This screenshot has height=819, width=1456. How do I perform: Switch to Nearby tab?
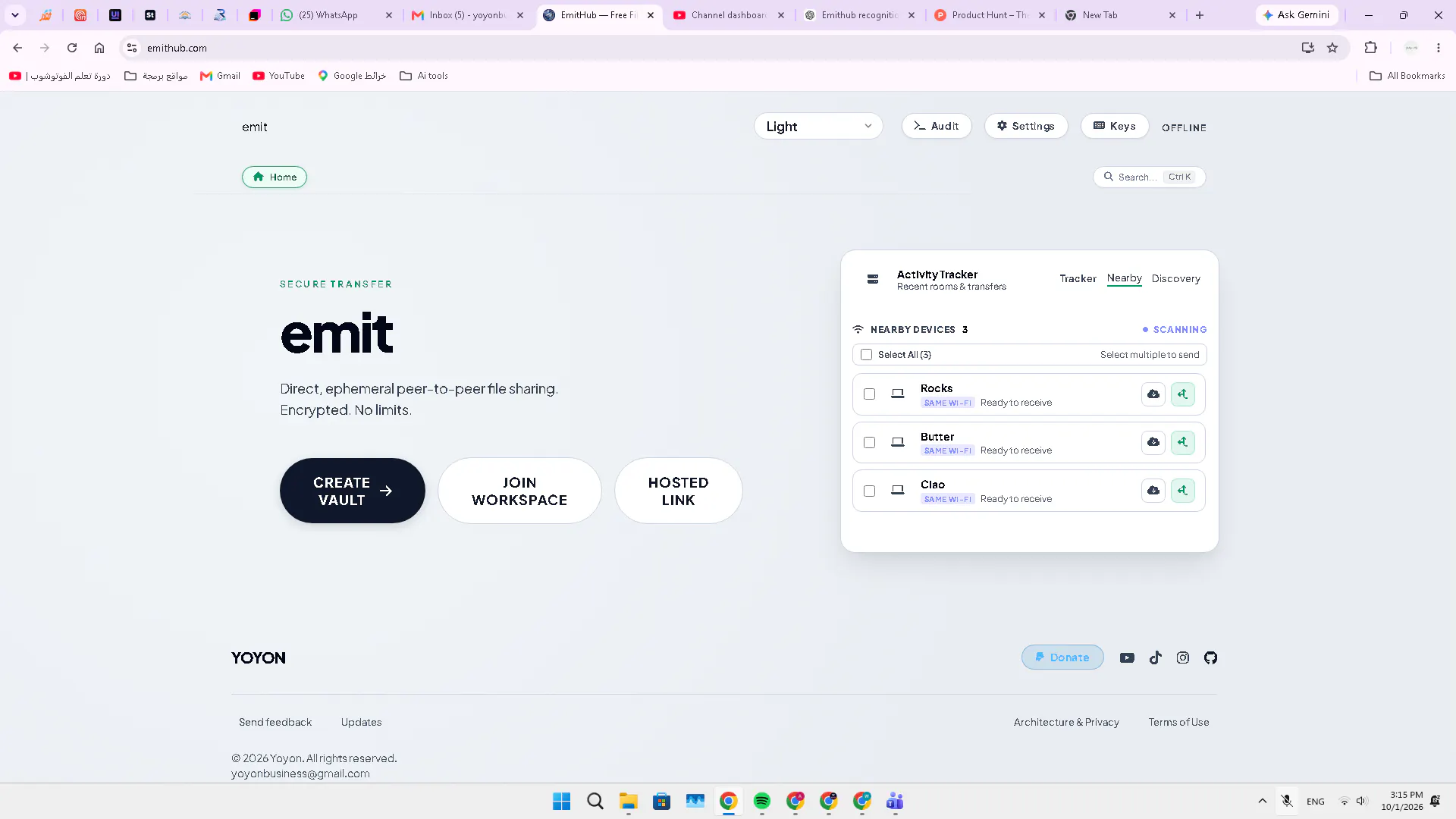1124,278
